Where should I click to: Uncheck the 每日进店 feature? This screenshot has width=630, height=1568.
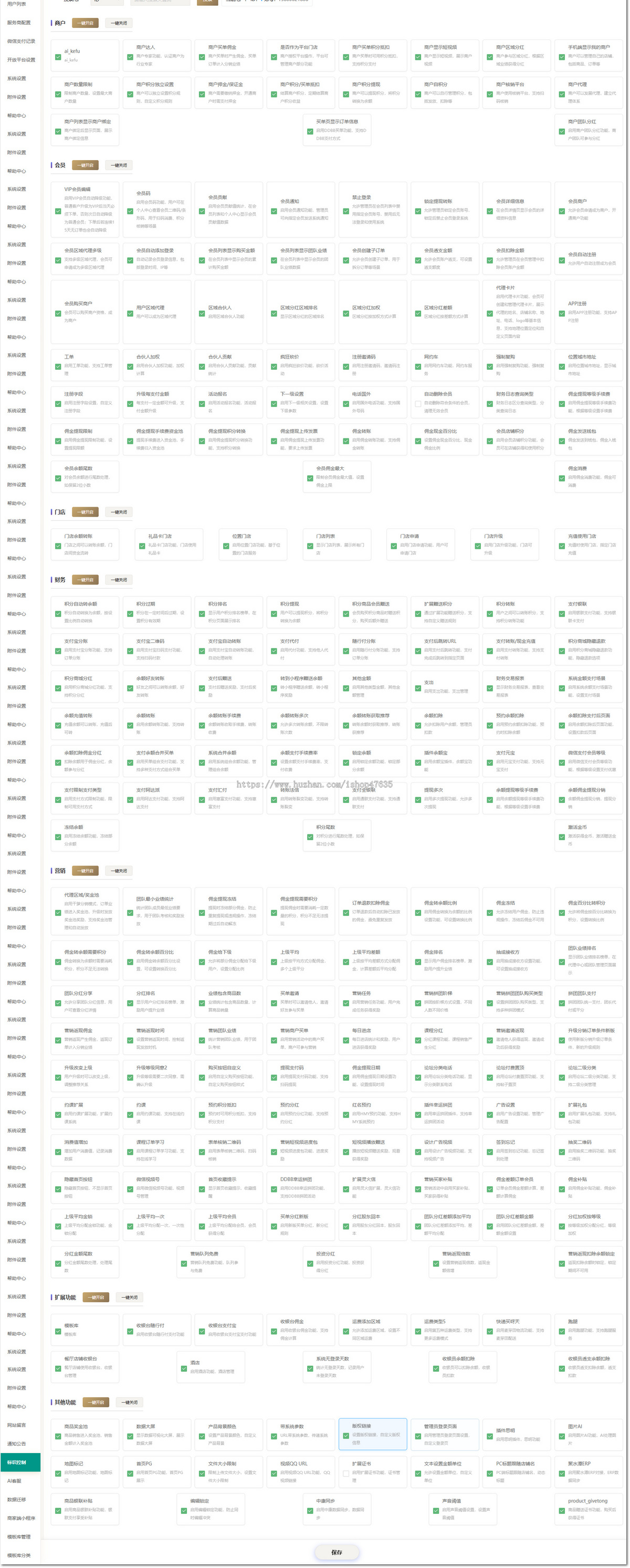346,1040
